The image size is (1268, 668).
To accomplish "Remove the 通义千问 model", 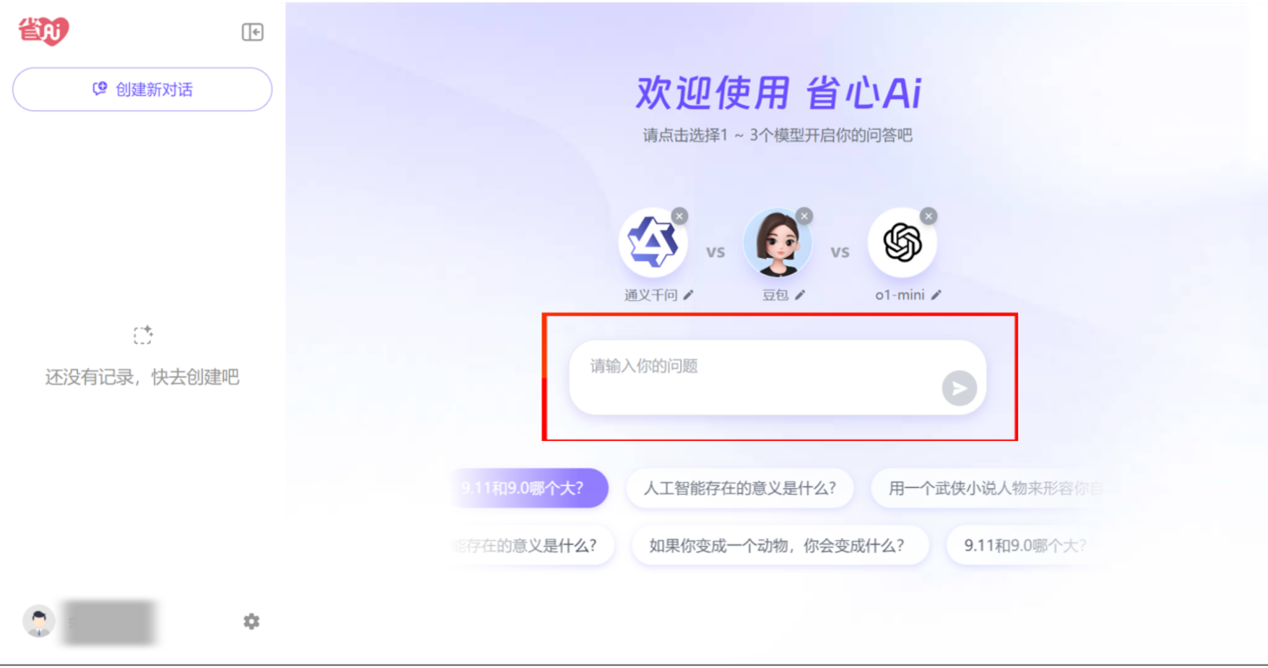I will pyautogui.click(x=680, y=216).
